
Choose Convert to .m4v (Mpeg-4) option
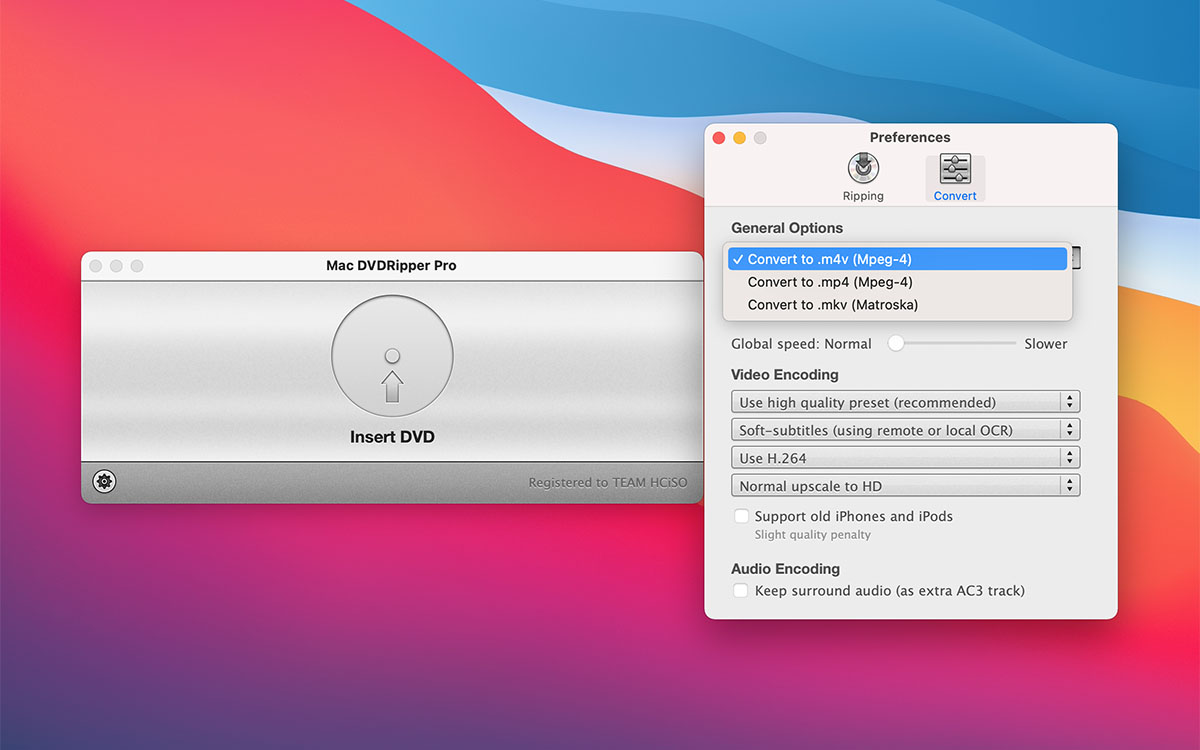point(900,259)
